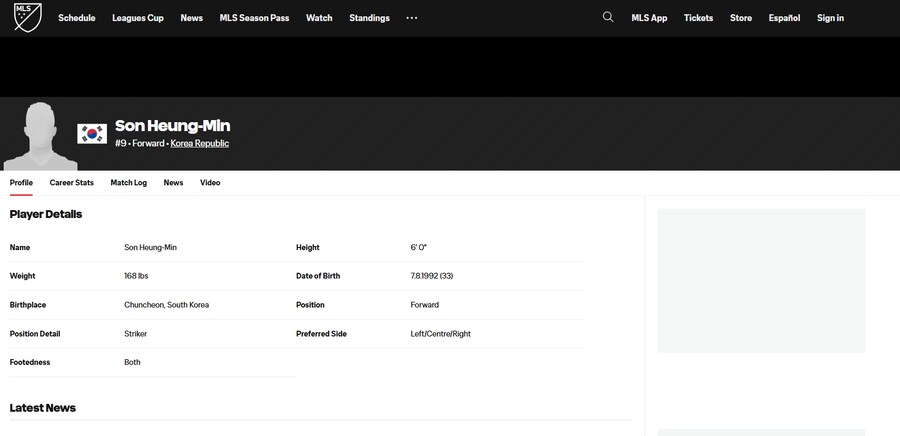Open the search magnifier icon
Viewport: 900px width, 436px height.
[608, 17]
